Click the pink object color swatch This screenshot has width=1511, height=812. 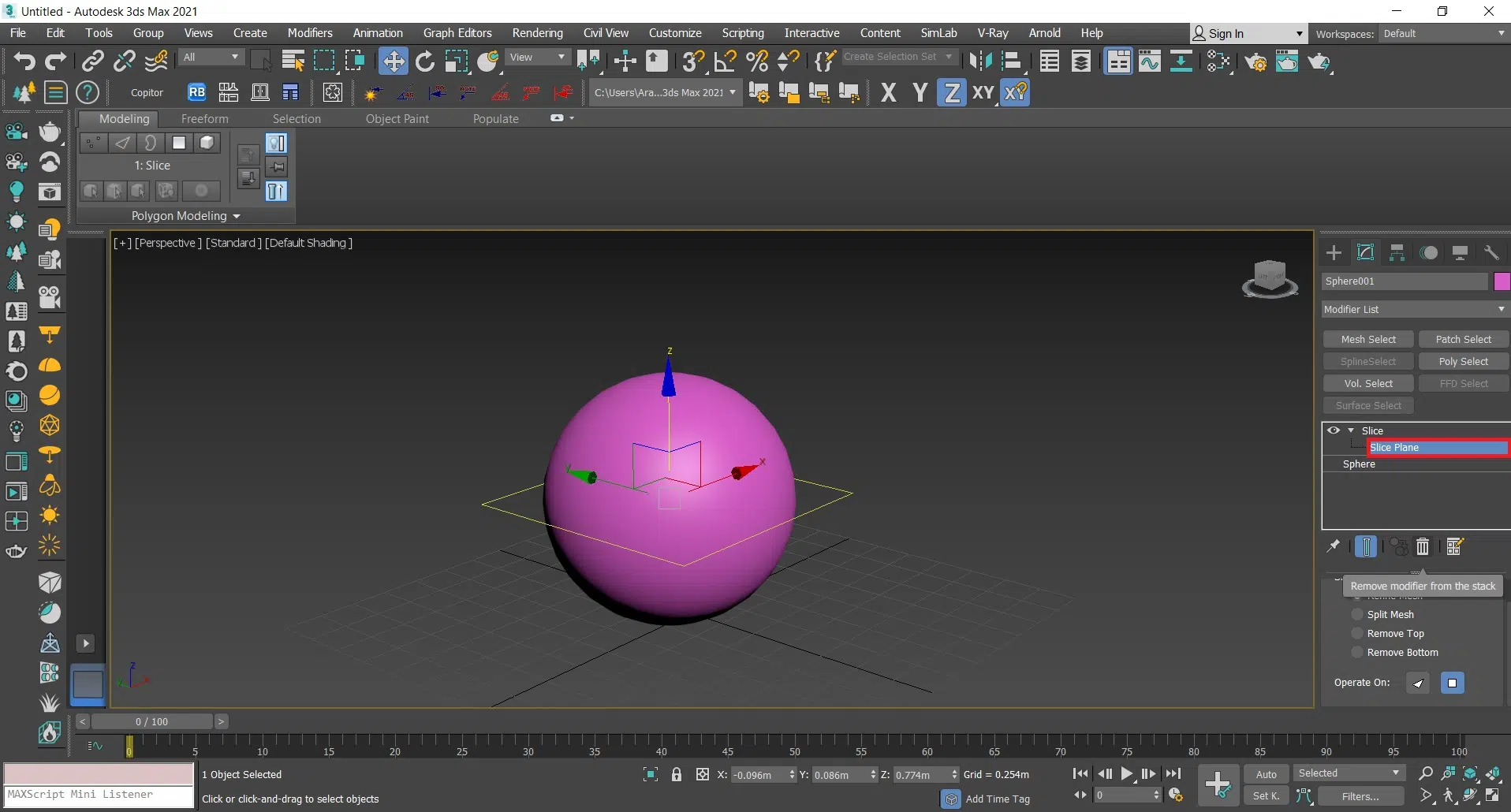point(1502,281)
